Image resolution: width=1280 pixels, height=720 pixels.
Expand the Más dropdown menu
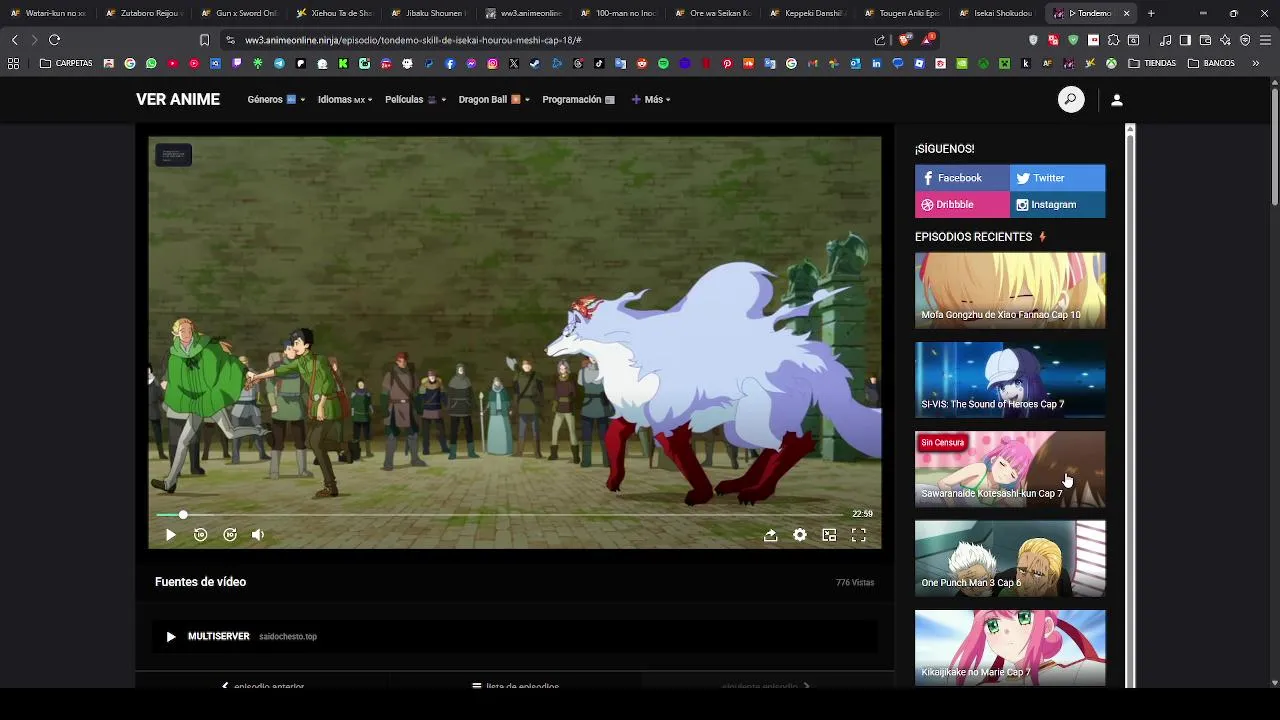point(651,100)
